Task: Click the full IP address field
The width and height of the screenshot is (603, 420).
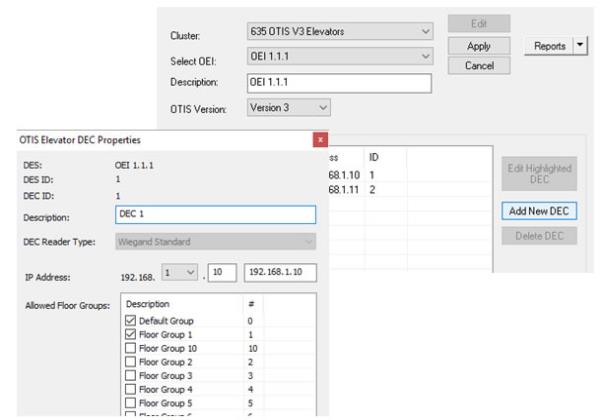Action: [280, 272]
